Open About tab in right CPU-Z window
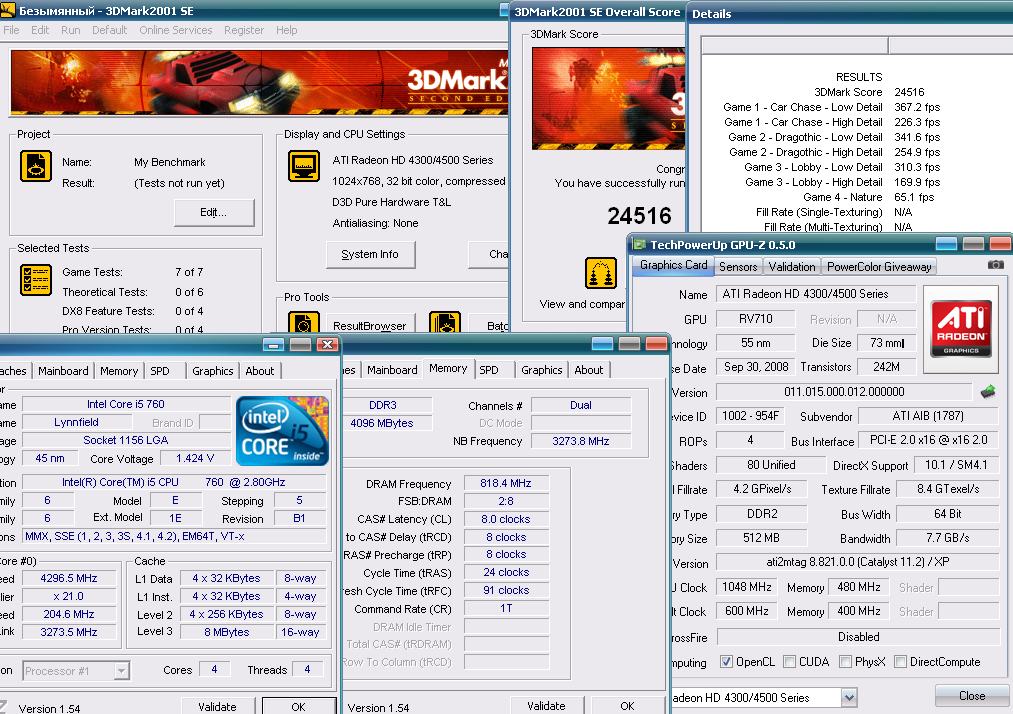 pos(589,370)
